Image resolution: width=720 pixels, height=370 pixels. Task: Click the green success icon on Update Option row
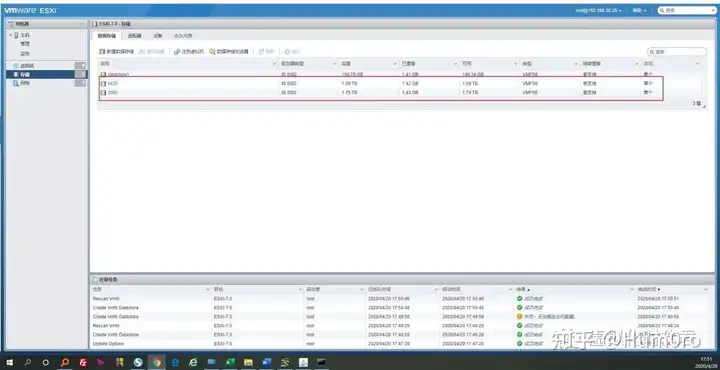519,344
